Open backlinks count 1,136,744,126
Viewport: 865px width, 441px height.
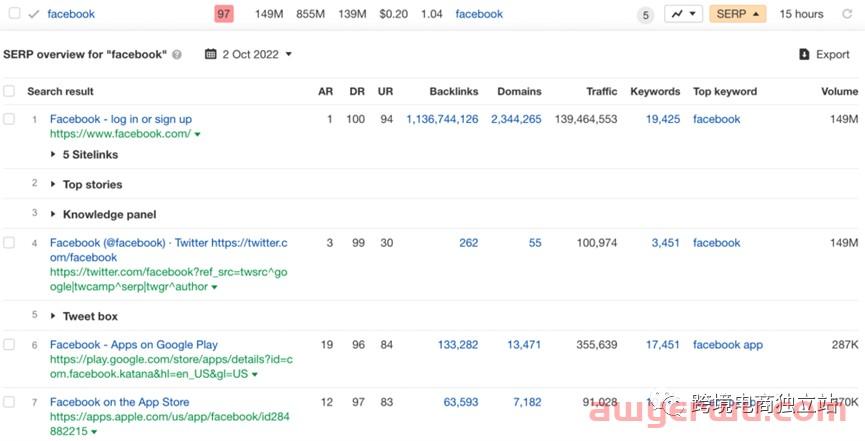(442, 119)
